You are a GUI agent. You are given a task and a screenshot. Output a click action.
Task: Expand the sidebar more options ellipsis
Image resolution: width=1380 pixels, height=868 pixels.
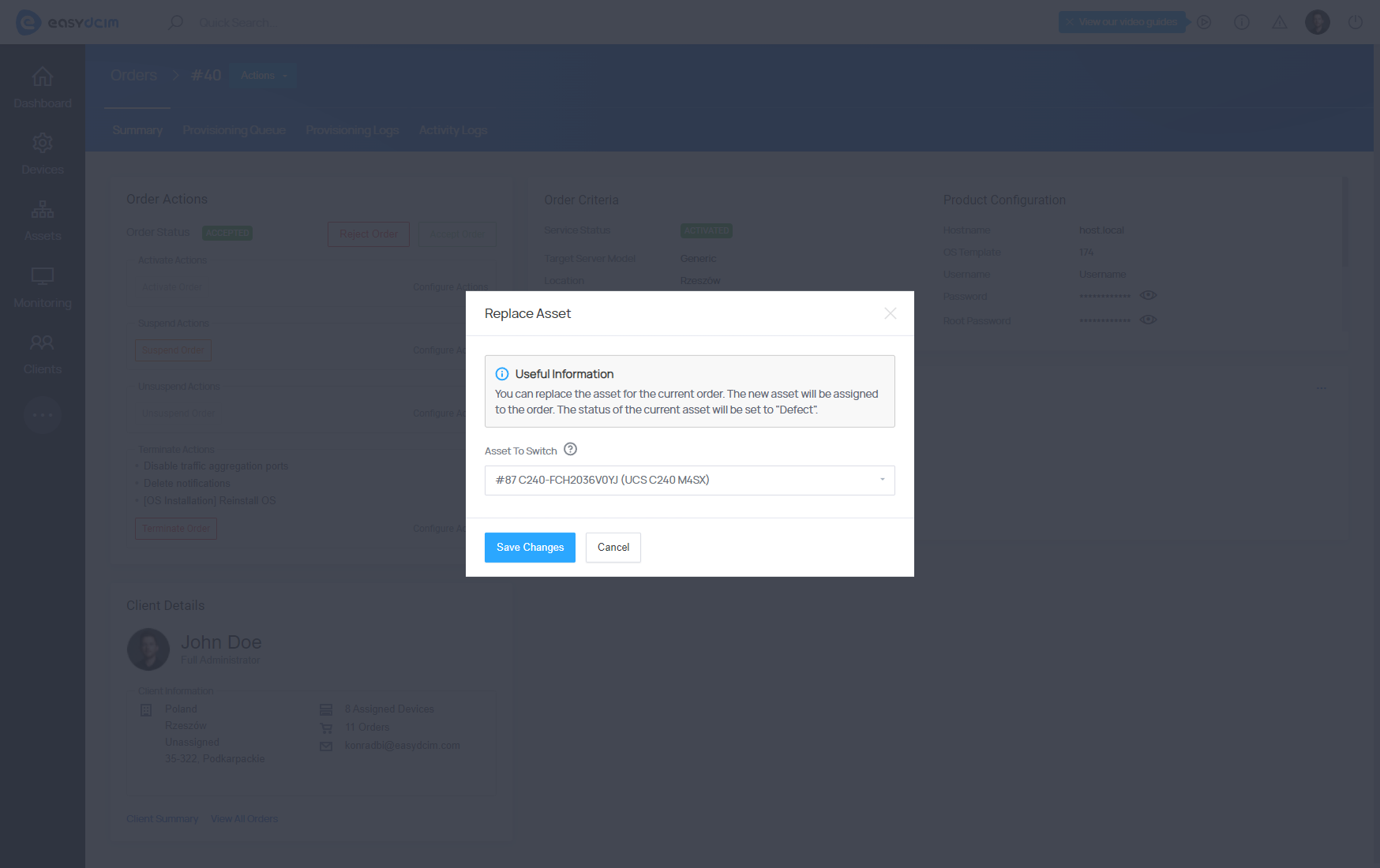tap(43, 414)
